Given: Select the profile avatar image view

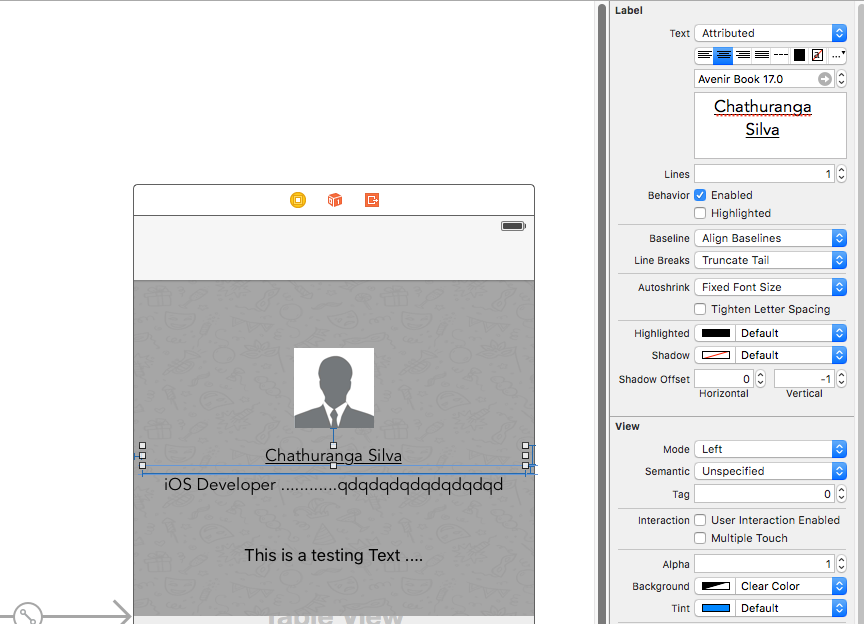Looking at the screenshot, I should [334, 388].
